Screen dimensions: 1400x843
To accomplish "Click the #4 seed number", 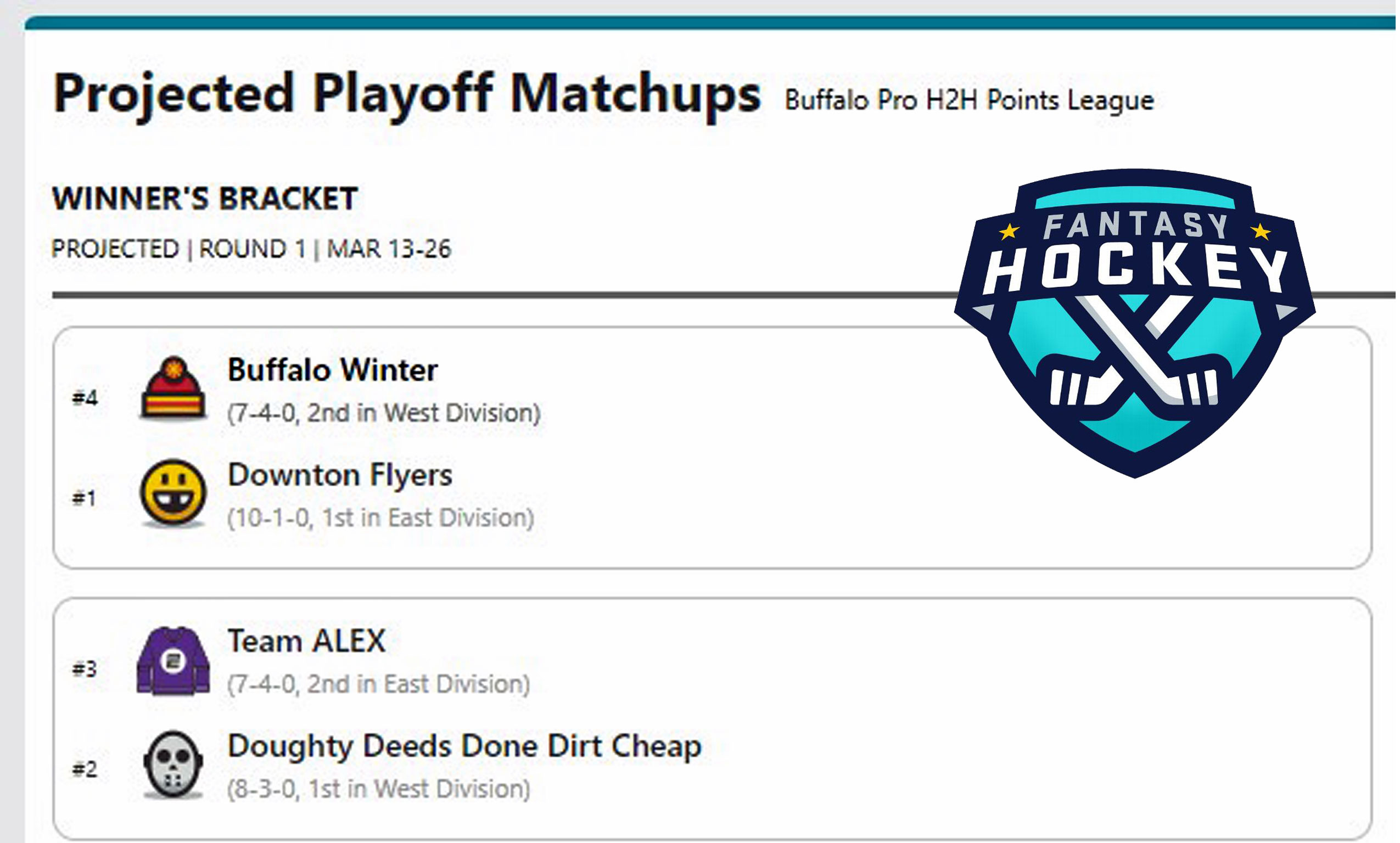I will (x=85, y=398).
